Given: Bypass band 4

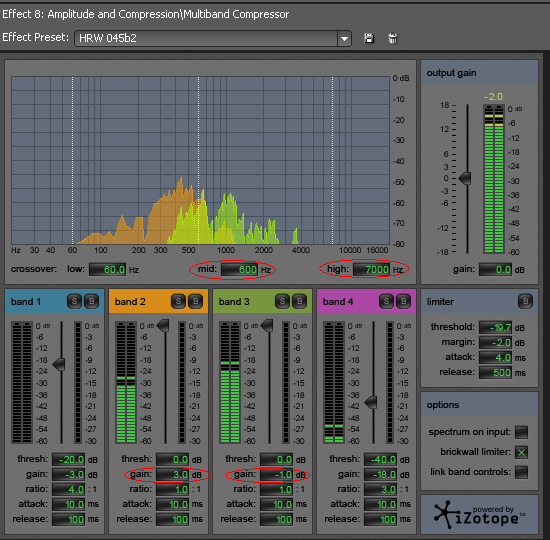Looking at the screenshot, I should click(x=403, y=301).
